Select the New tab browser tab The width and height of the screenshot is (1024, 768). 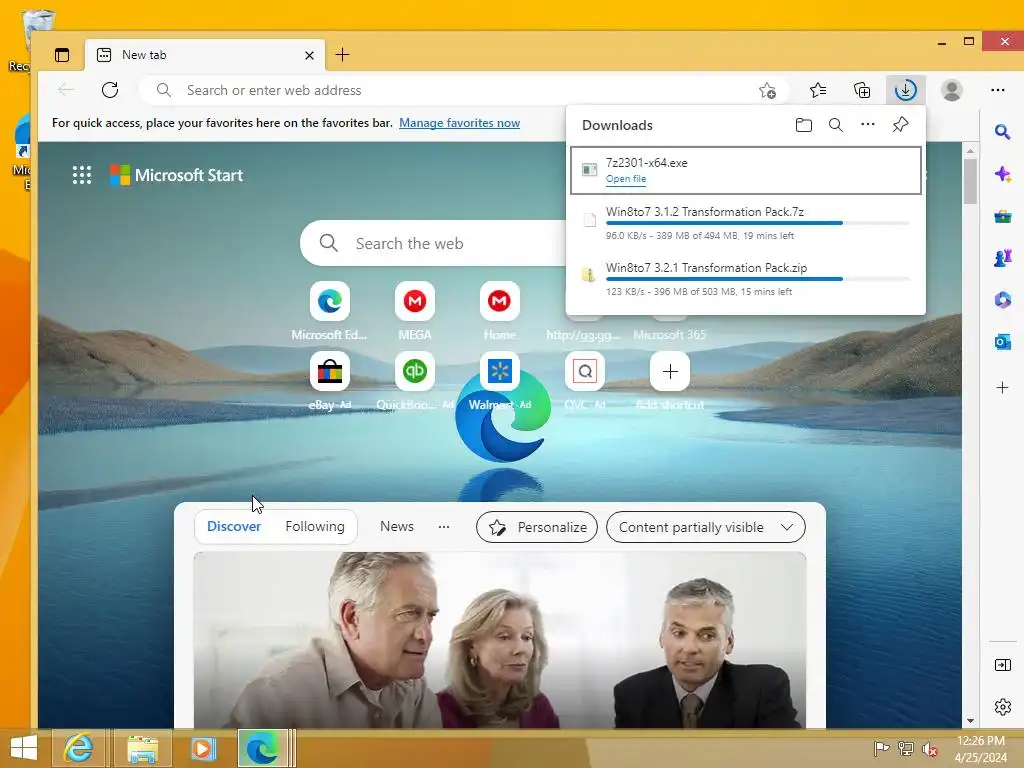204,55
